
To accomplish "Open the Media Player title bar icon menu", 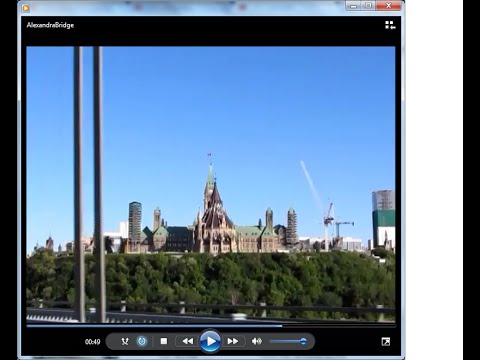I will pos(25,7).
